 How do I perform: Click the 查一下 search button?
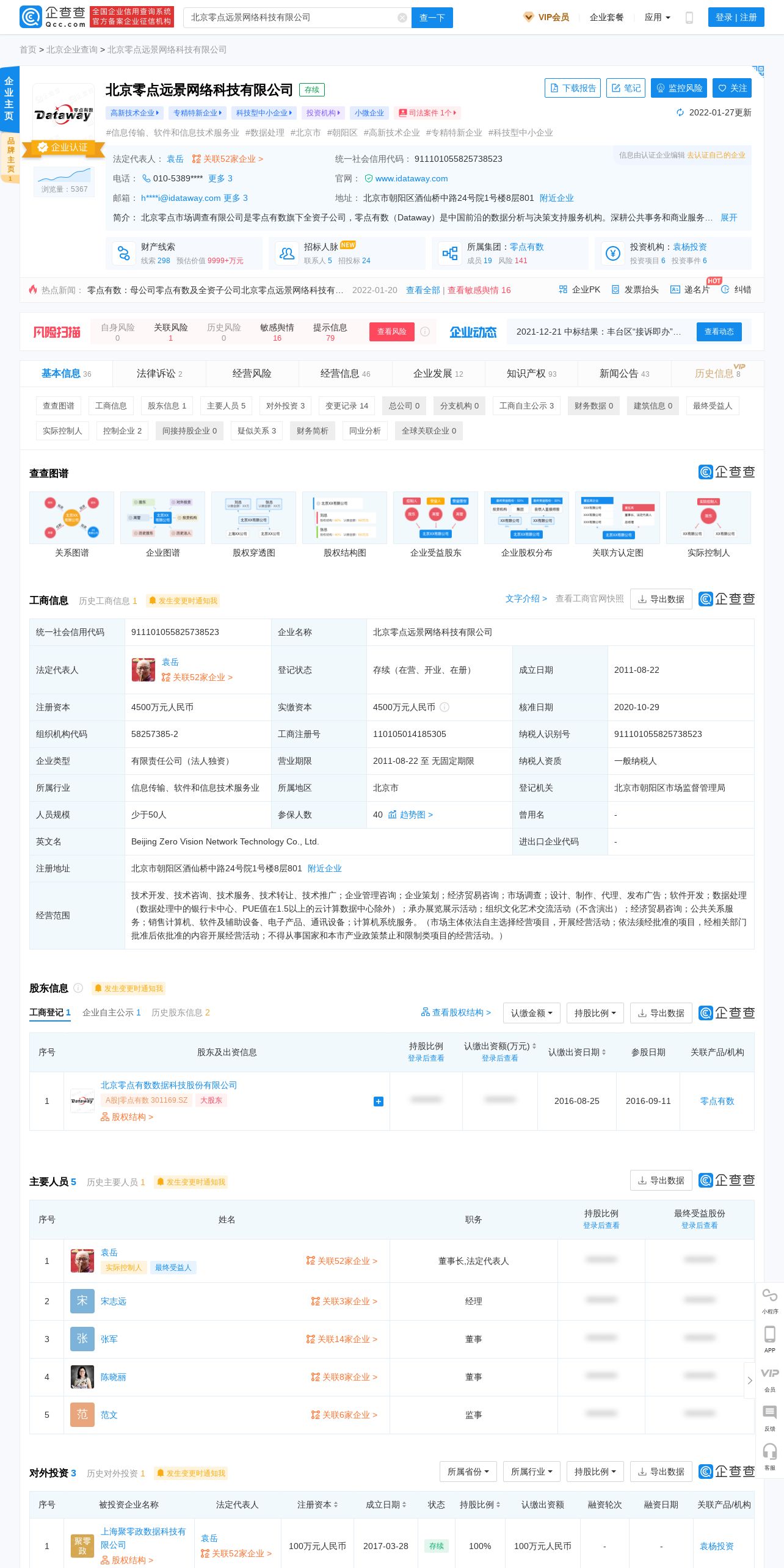432,18
